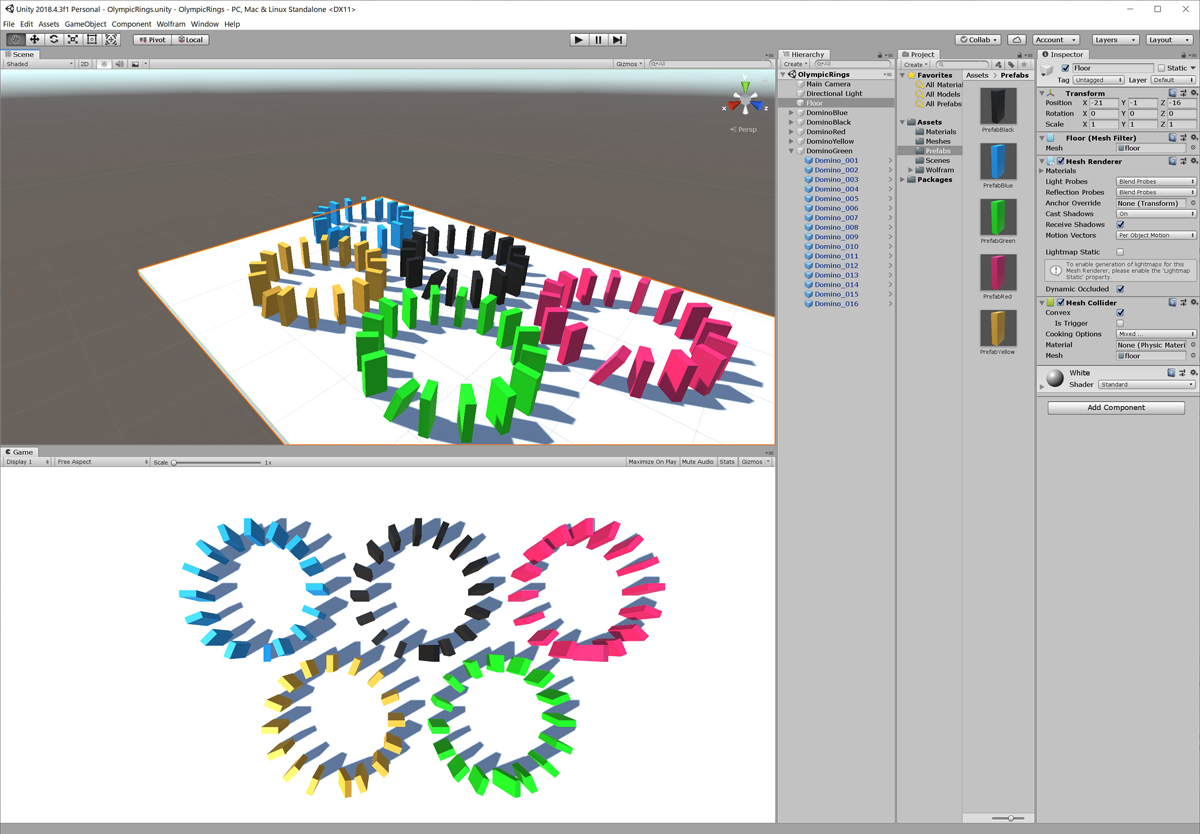Open the Wolfram menu
Image resolution: width=1200 pixels, height=834 pixels.
(171, 24)
